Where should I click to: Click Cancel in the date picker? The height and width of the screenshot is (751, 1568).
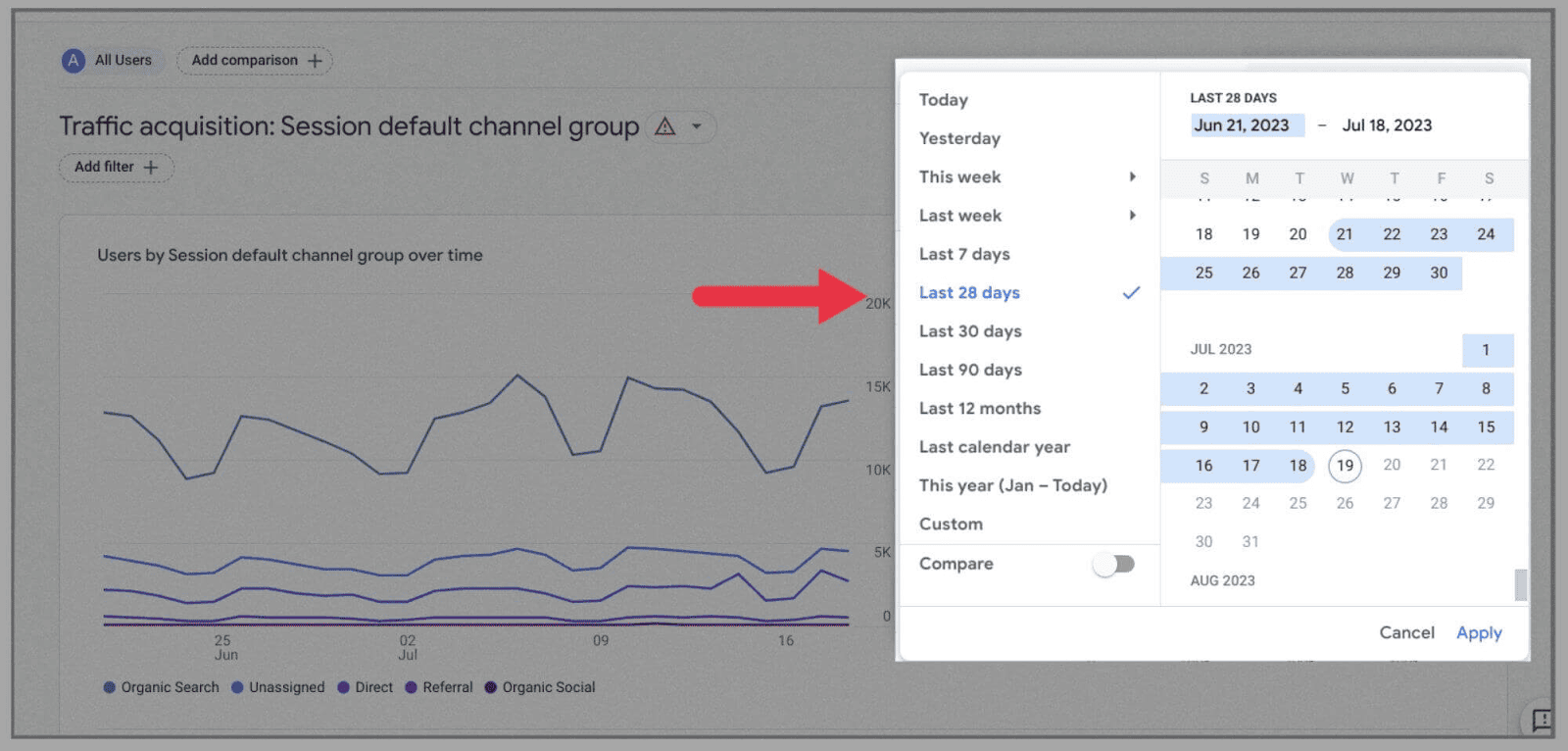pyautogui.click(x=1406, y=632)
